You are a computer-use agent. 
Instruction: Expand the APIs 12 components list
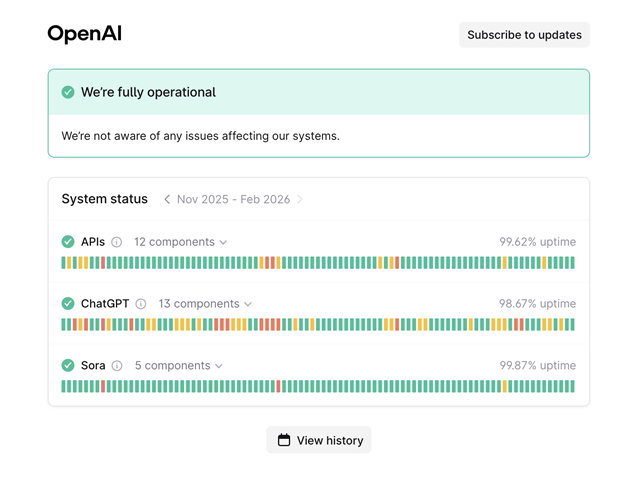click(180, 242)
